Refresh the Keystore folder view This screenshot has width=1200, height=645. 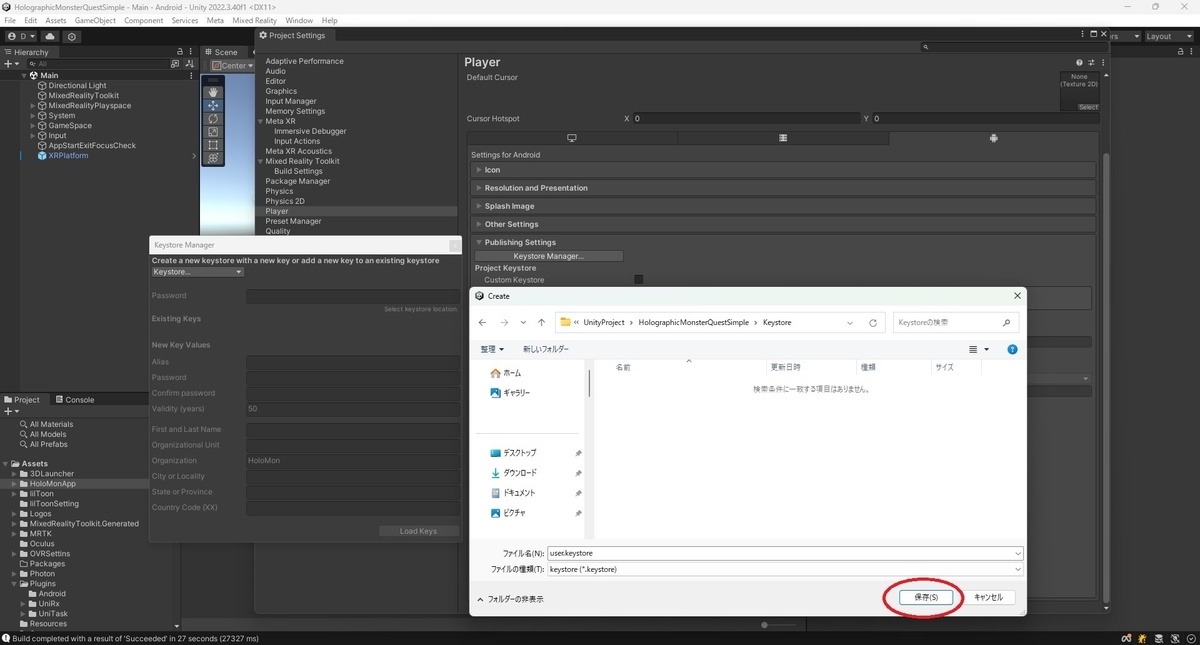click(x=873, y=323)
